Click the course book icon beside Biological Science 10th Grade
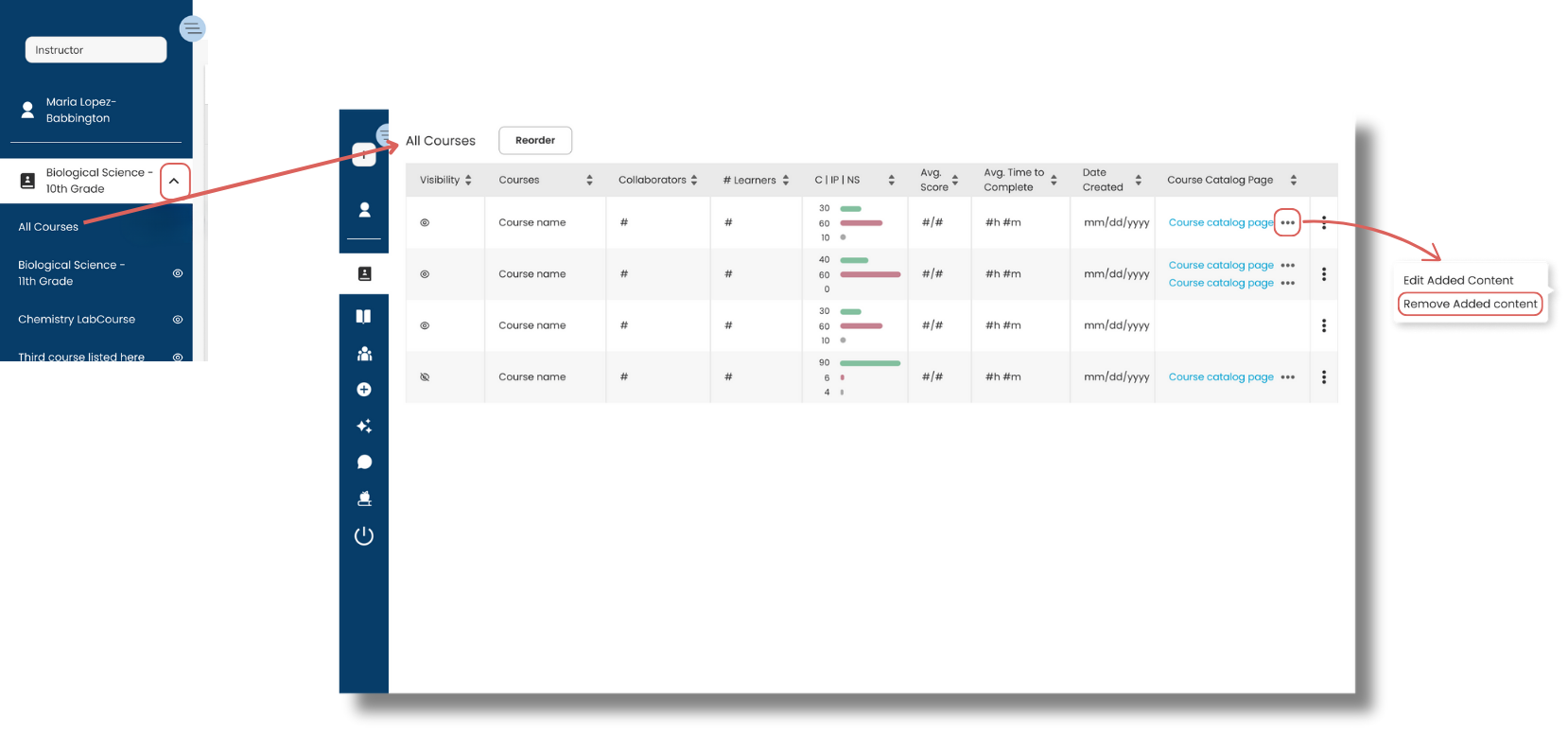1568x734 pixels. 27,181
